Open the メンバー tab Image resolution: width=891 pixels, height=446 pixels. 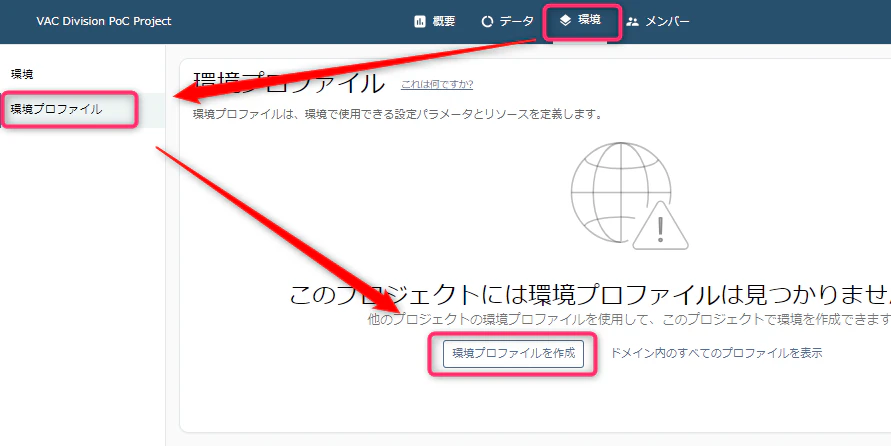point(658,22)
